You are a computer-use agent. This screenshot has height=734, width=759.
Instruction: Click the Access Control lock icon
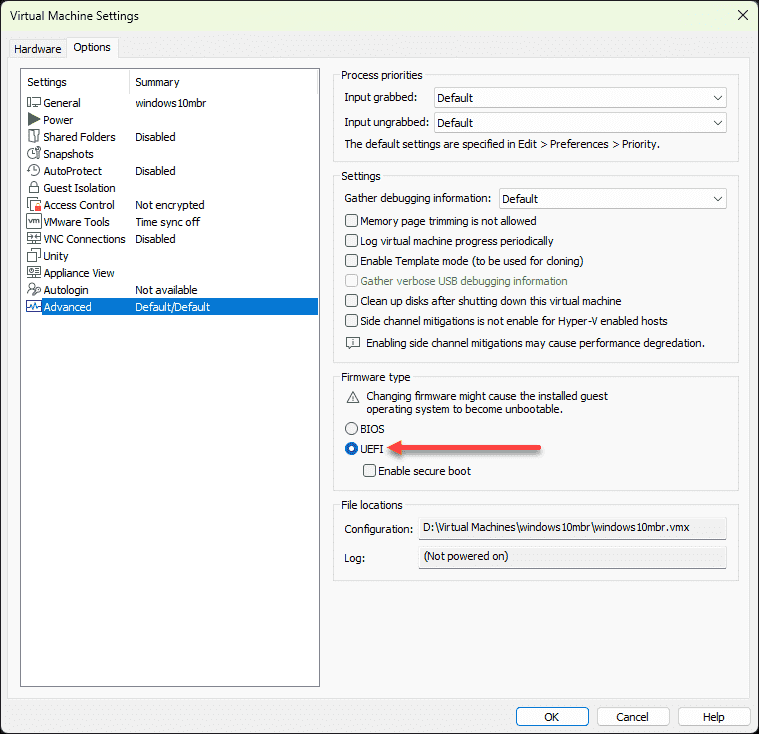34,204
